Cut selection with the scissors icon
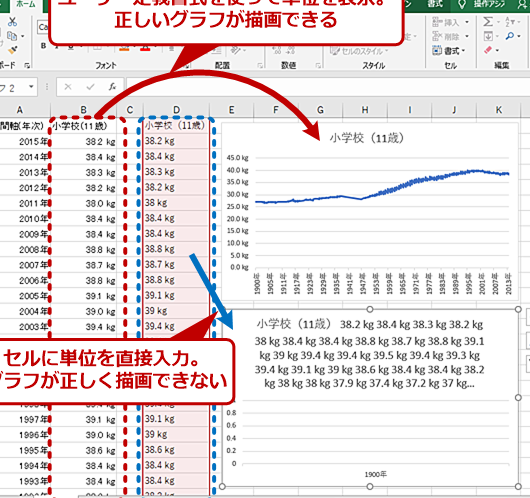 click(x=13, y=22)
